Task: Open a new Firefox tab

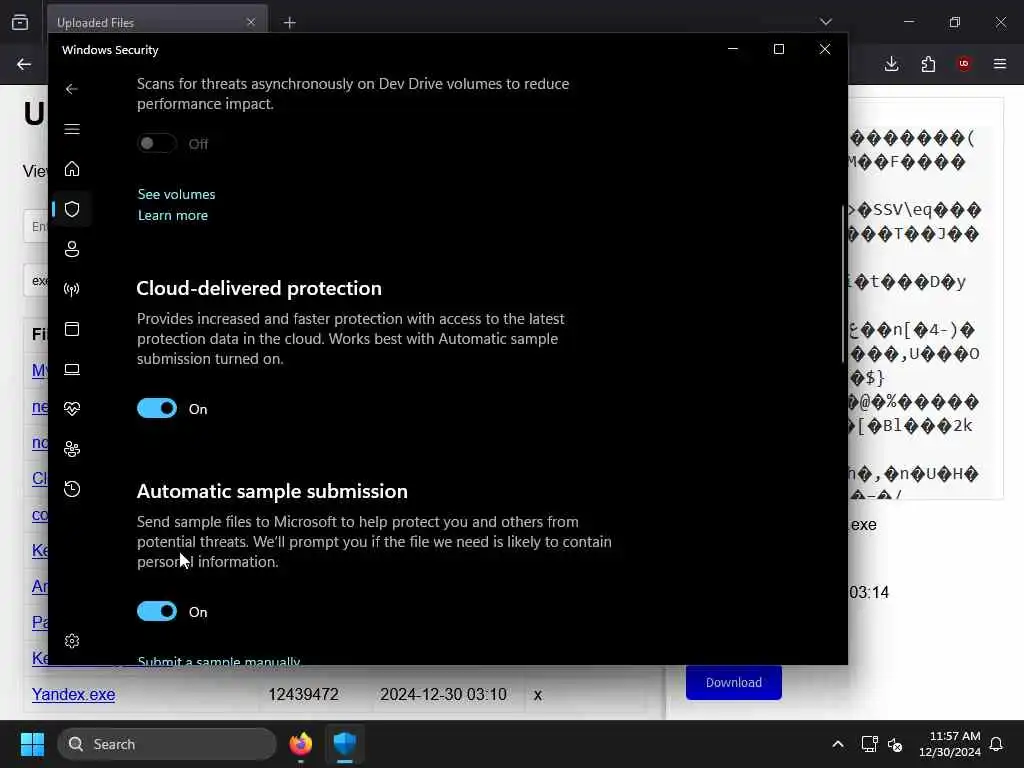Action: click(290, 23)
